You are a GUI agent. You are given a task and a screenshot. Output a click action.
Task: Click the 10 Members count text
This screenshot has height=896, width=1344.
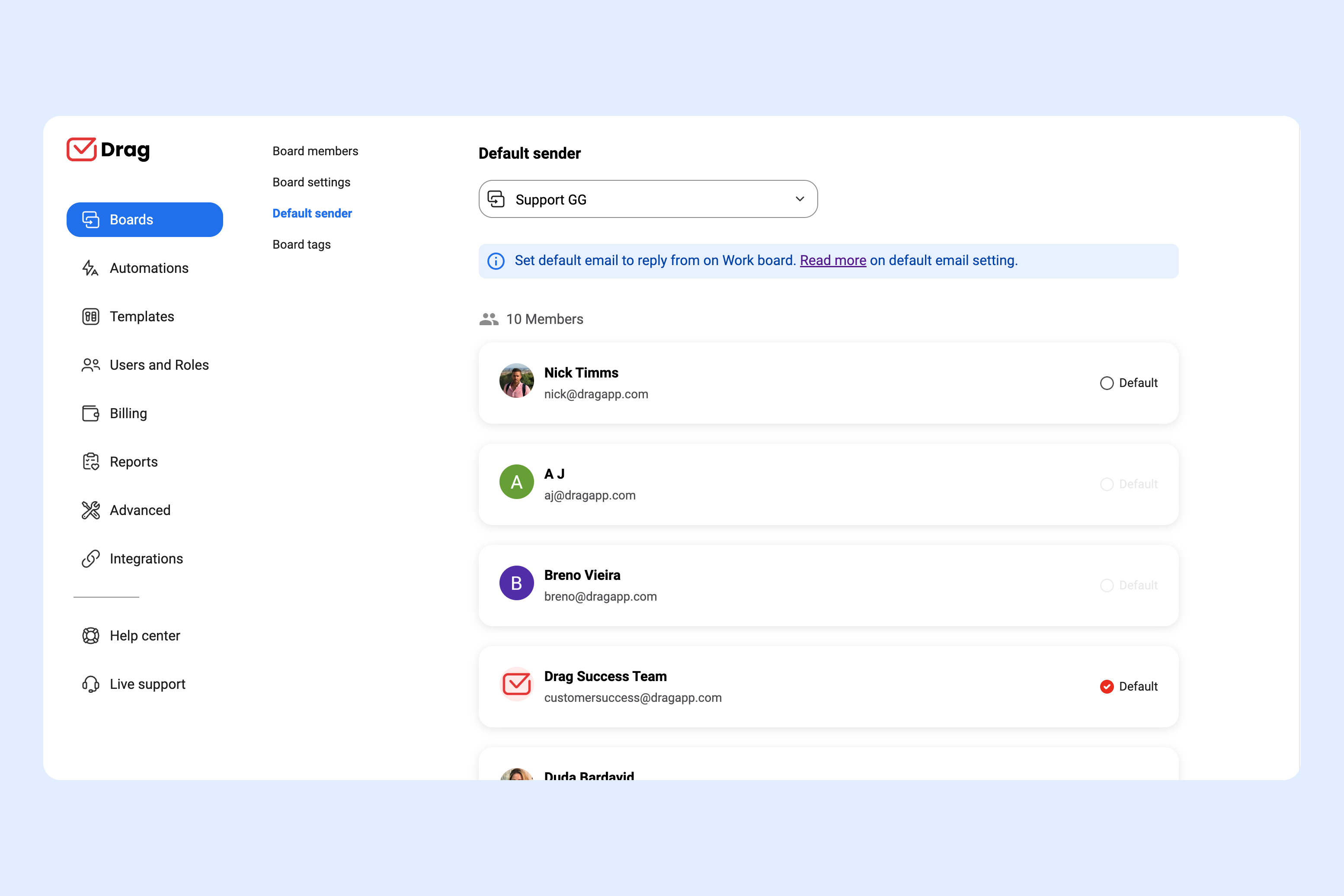point(544,319)
